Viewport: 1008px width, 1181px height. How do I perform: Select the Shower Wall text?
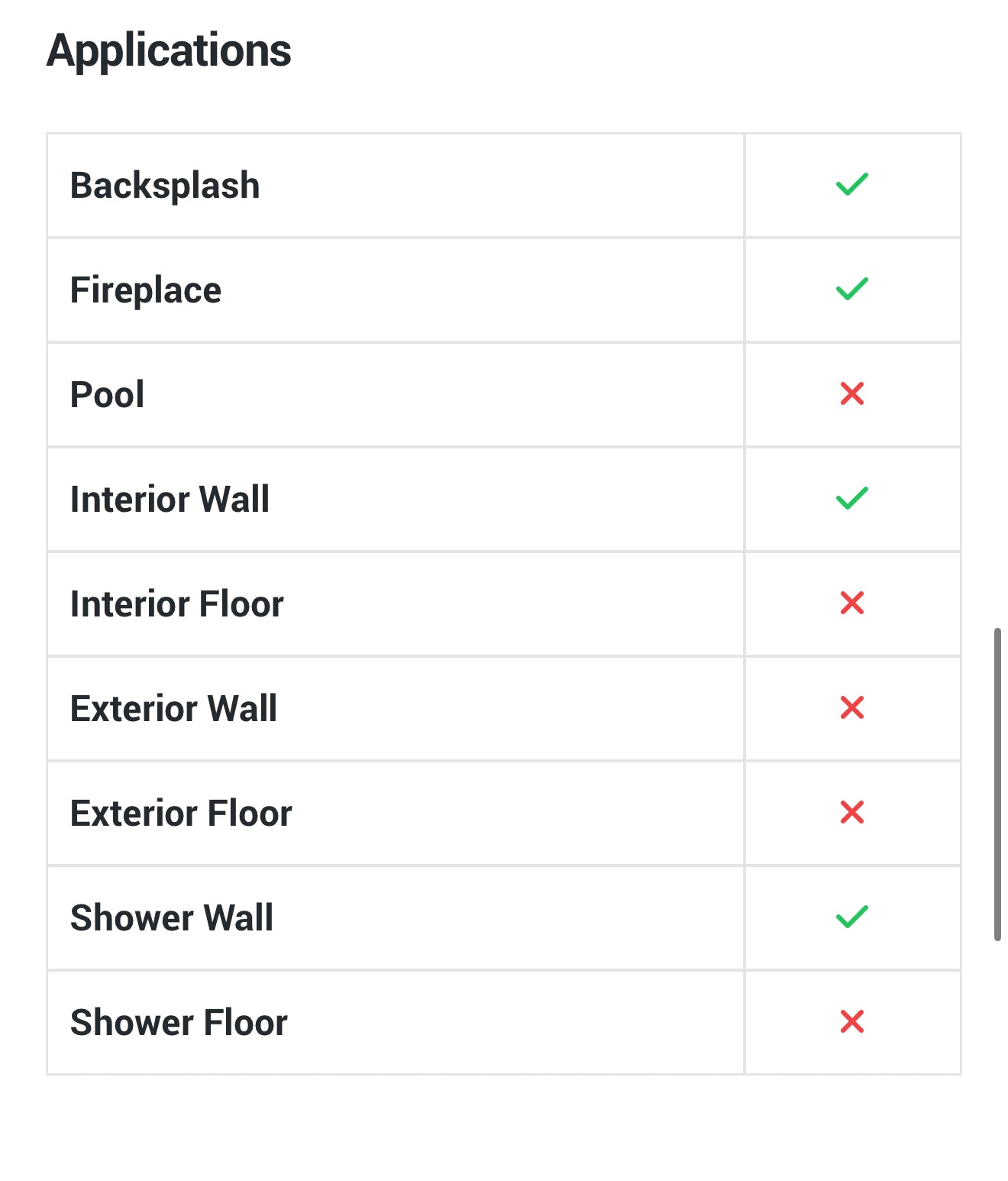tap(172, 918)
